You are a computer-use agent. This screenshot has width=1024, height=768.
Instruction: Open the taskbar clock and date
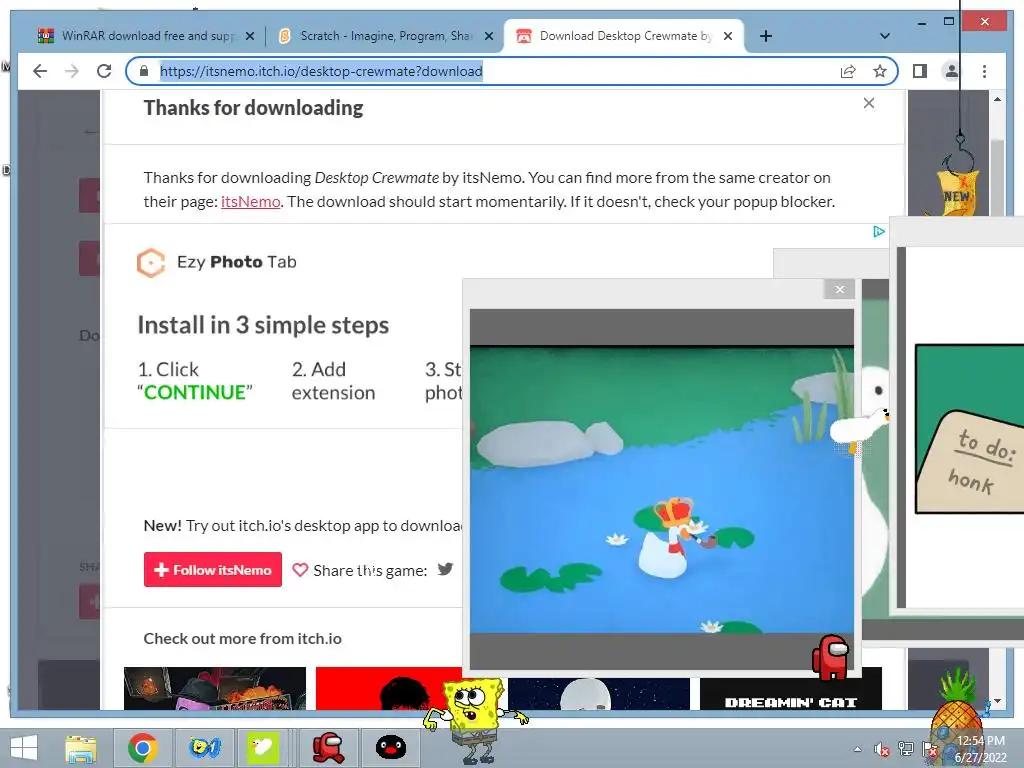pos(981,749)
